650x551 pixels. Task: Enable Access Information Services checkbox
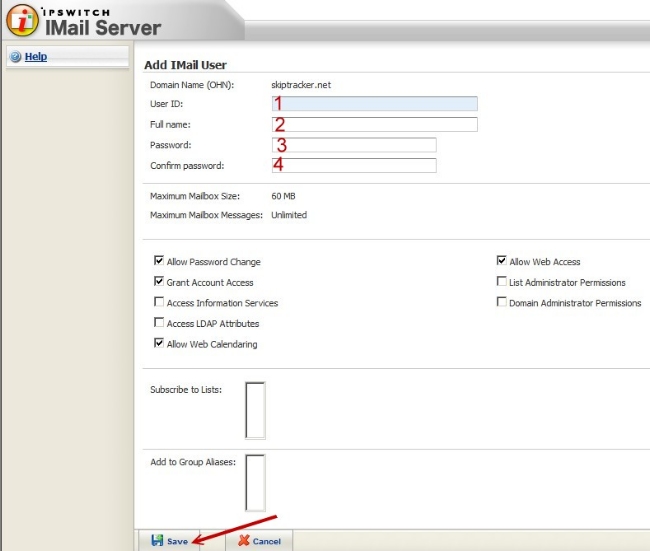(159, 303)
